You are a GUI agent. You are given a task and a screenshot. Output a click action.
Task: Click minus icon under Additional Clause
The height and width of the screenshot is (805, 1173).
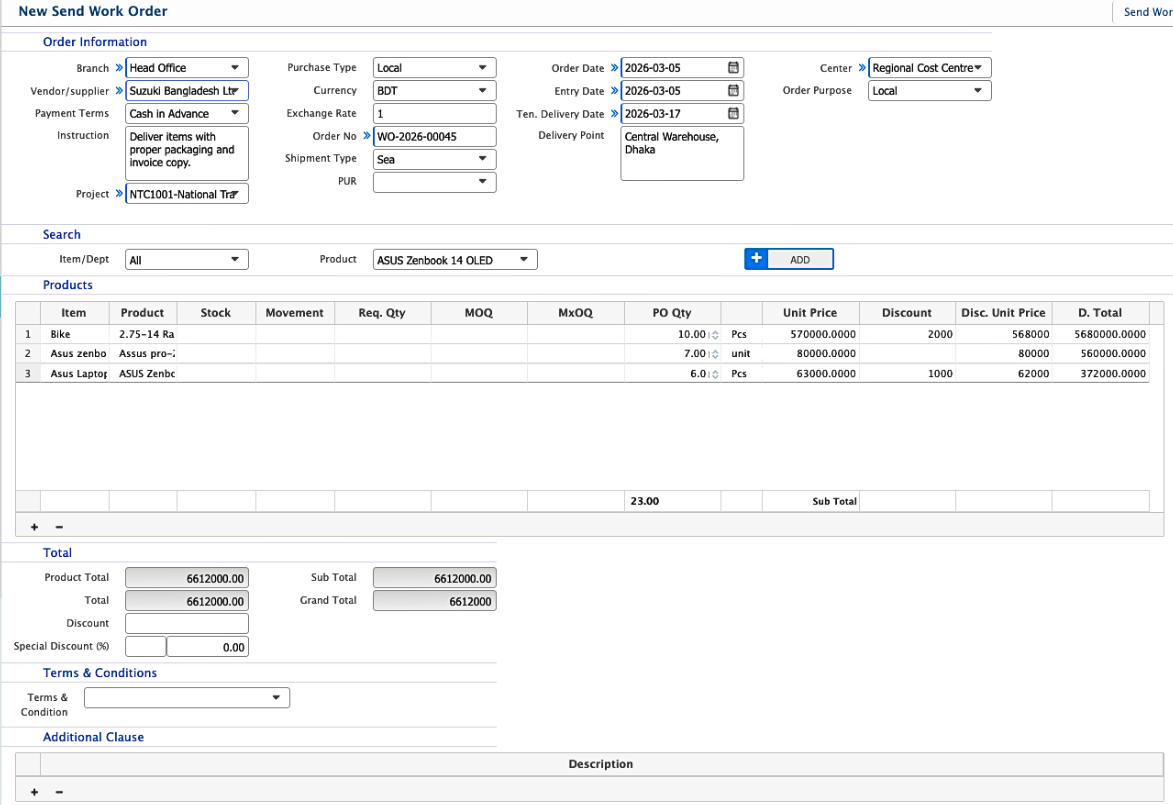pos(59,792)
